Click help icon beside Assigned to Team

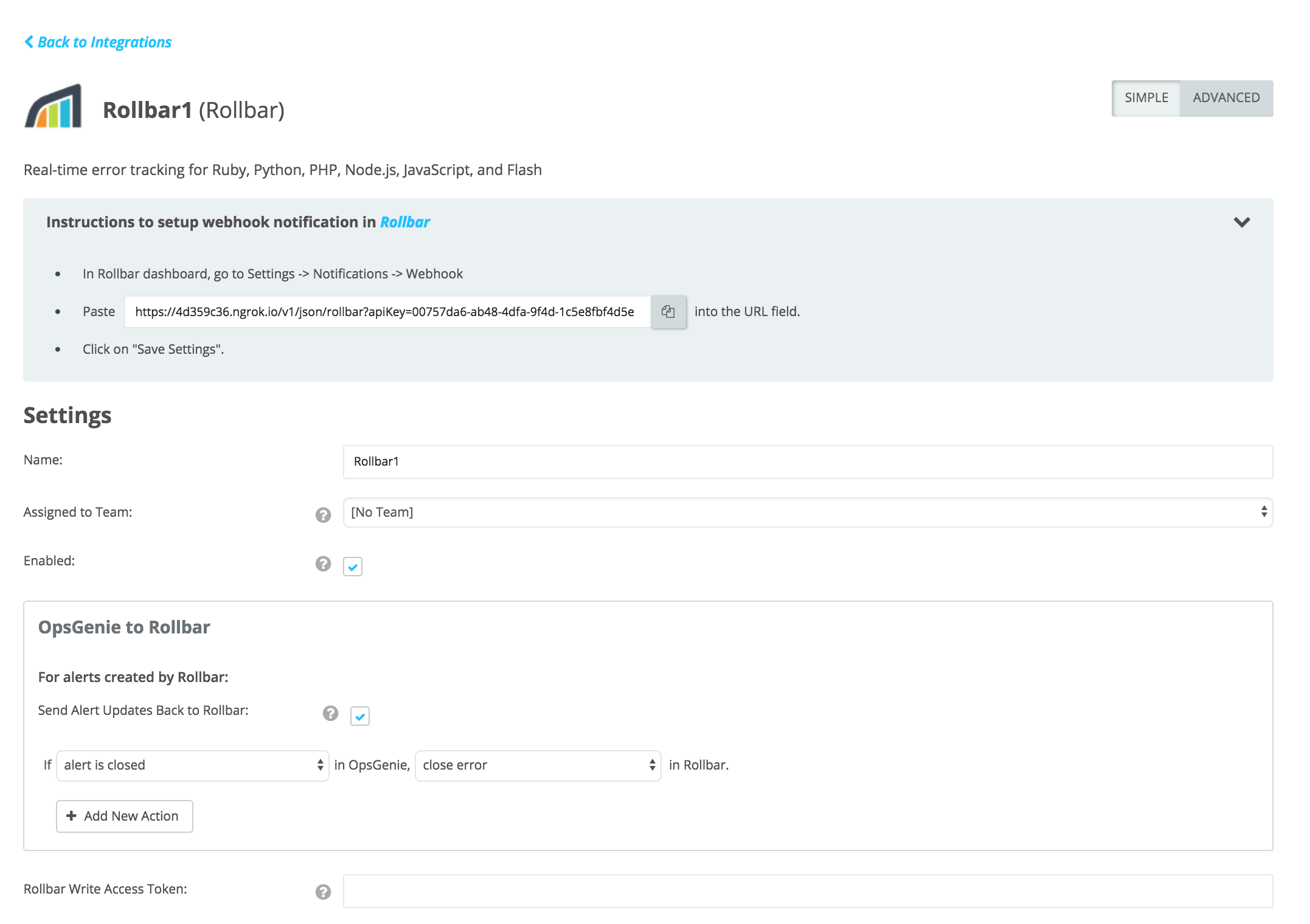point(323,515)
